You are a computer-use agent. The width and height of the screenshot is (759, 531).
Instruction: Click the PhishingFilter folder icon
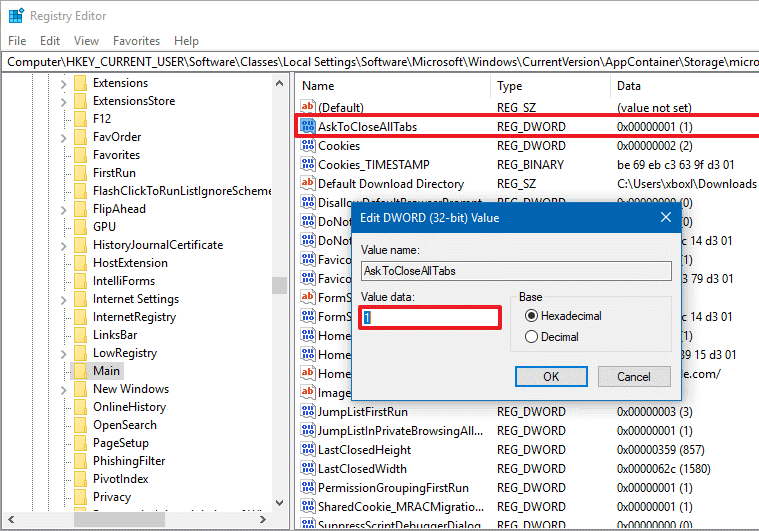[80, 461]
